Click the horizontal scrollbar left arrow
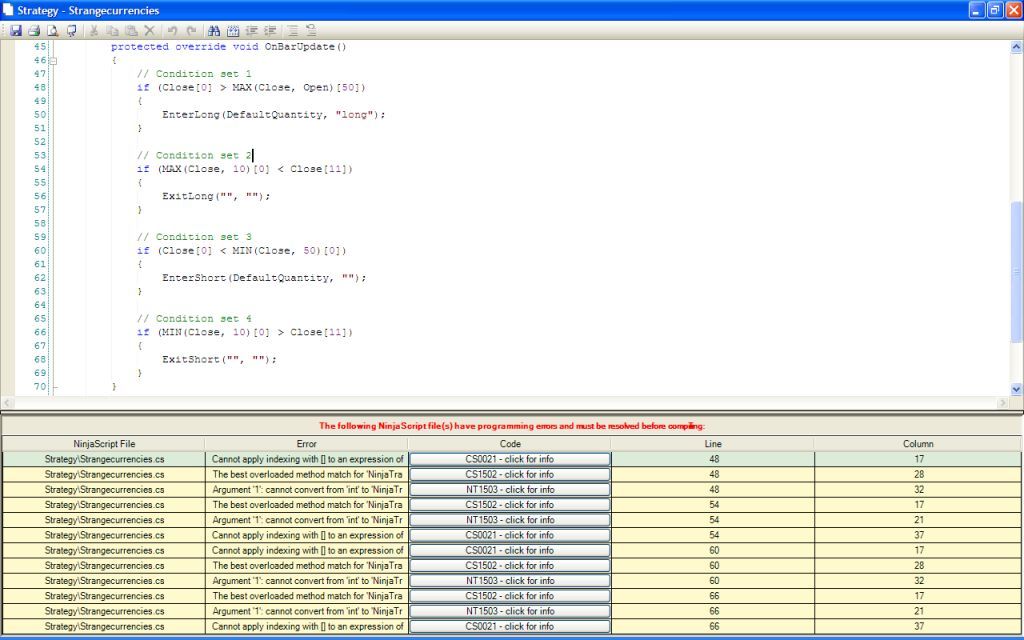1024x640 pixels. (x=7, y=403)
